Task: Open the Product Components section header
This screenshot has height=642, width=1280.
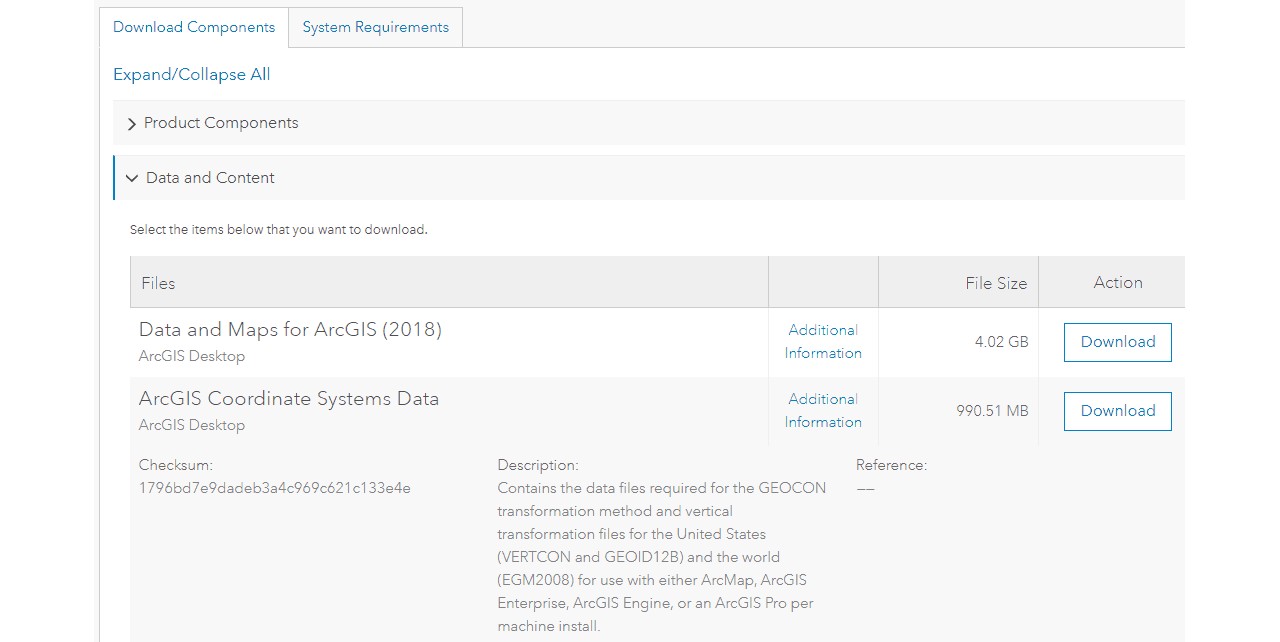Action: click(221, 123)
